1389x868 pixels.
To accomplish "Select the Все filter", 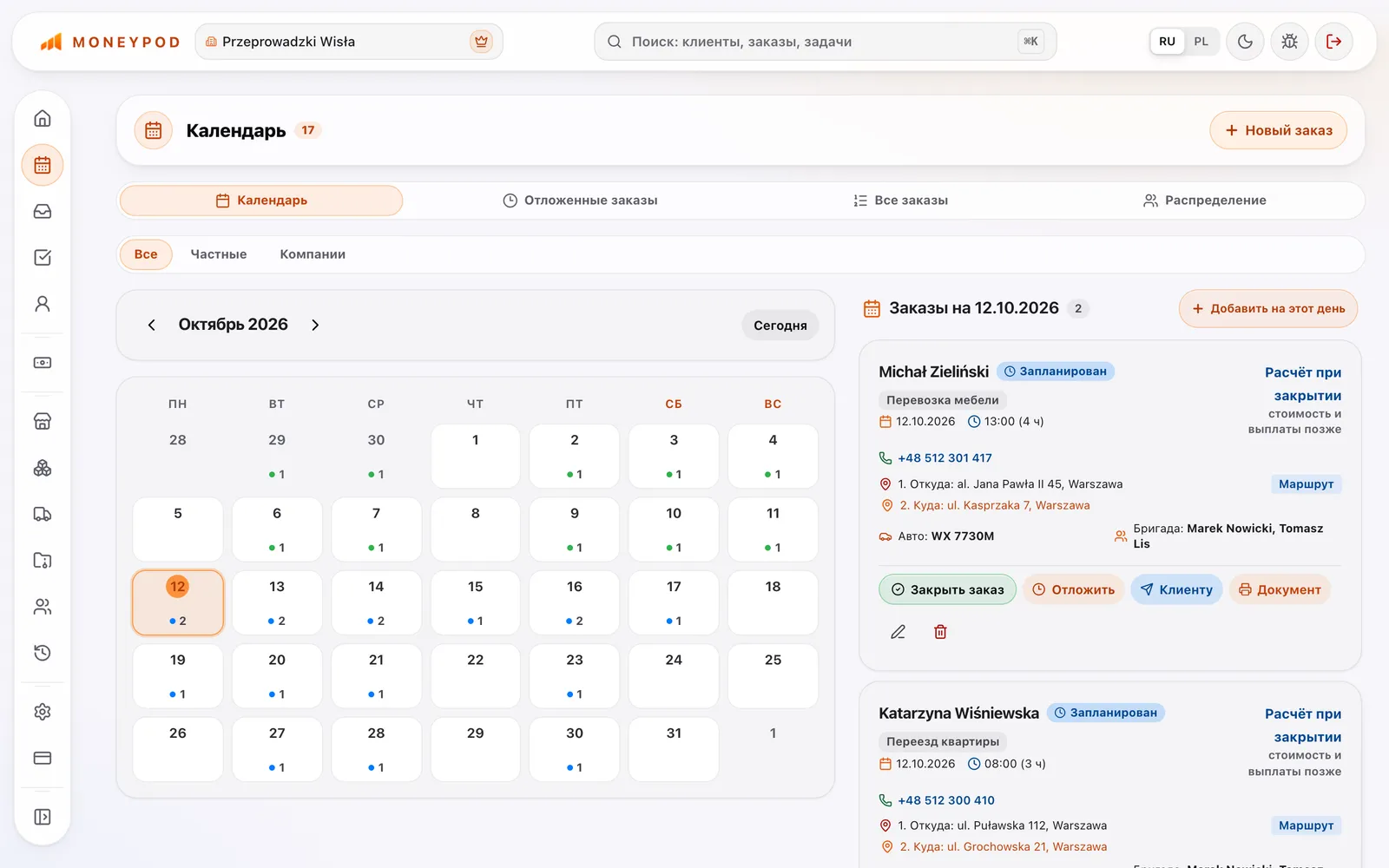I will 146,254.
